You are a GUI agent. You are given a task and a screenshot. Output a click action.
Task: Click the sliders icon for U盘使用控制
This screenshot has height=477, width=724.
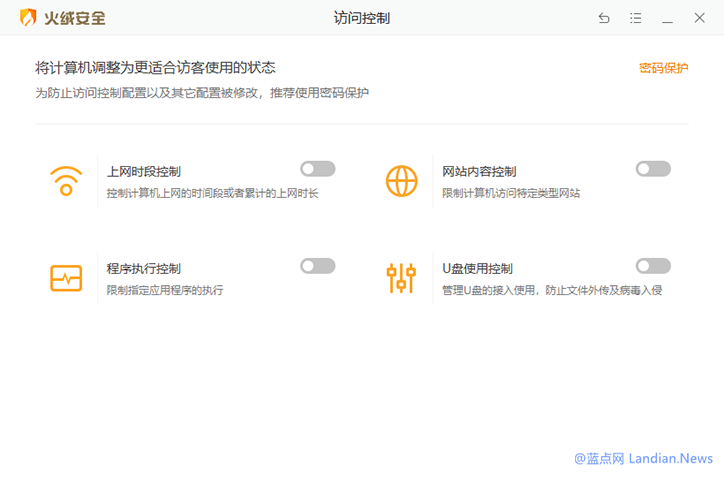pos(401,278)
